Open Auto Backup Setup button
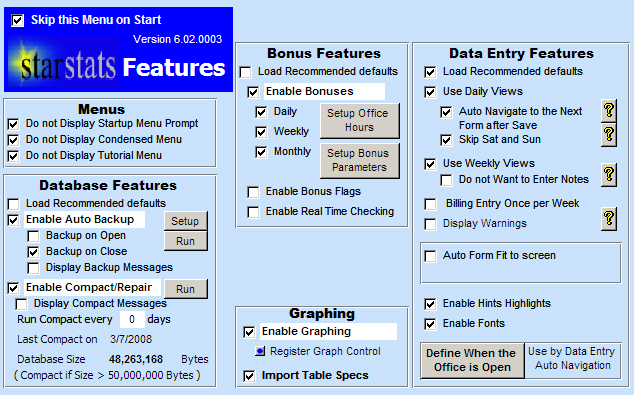 (x=186, y=221)
